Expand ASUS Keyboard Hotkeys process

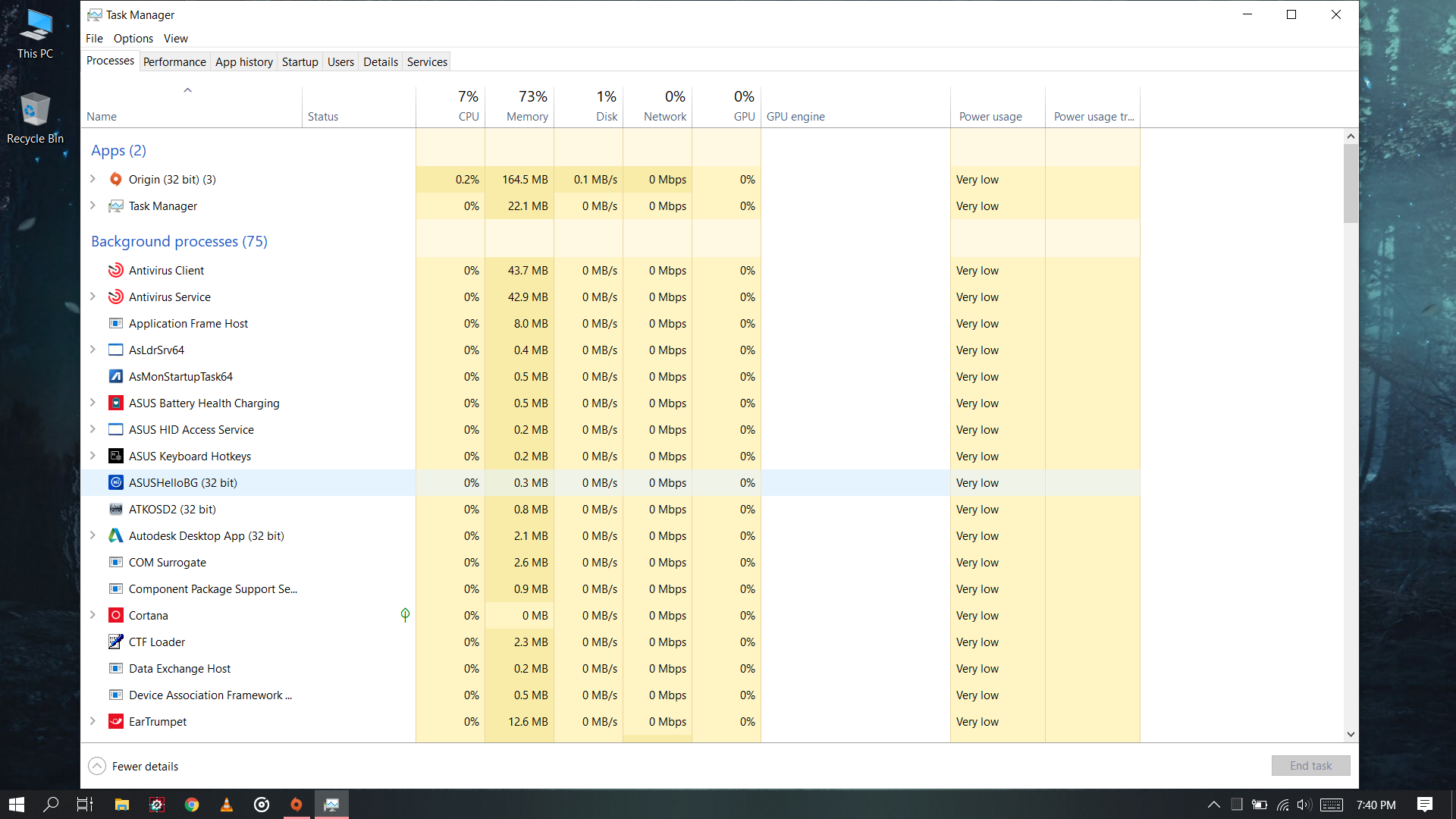pos(93,456)
